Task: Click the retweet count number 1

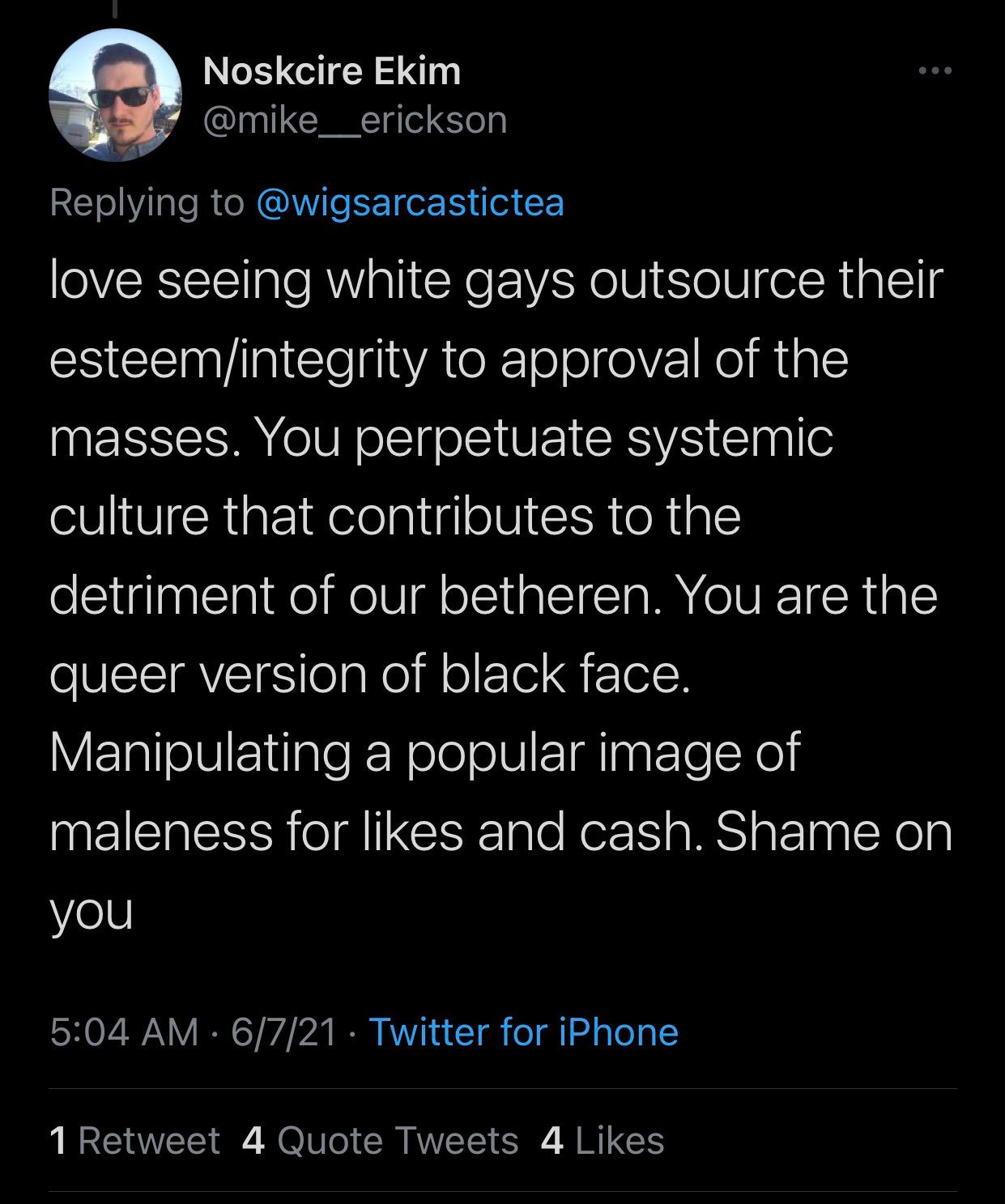Action: click(57, 1141)
